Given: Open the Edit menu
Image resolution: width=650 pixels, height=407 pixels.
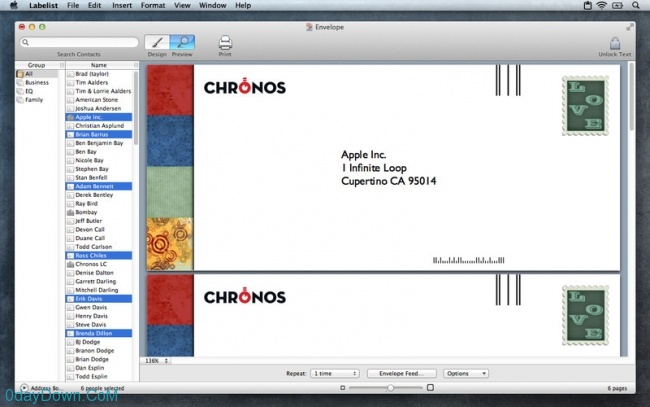Looking at the screenshot, I should click(95, 5).
